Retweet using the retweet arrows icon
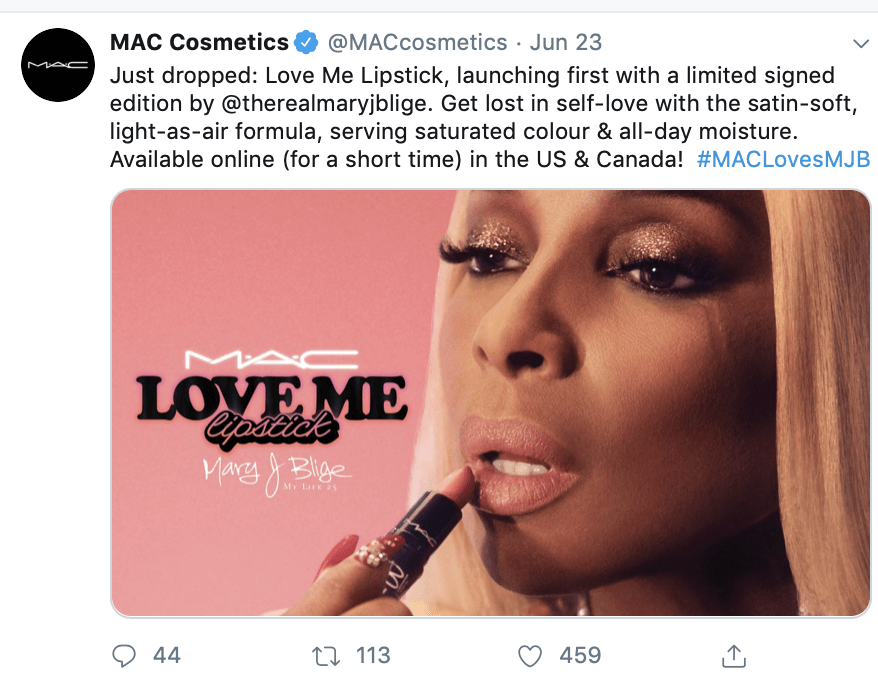 (326, 656)
